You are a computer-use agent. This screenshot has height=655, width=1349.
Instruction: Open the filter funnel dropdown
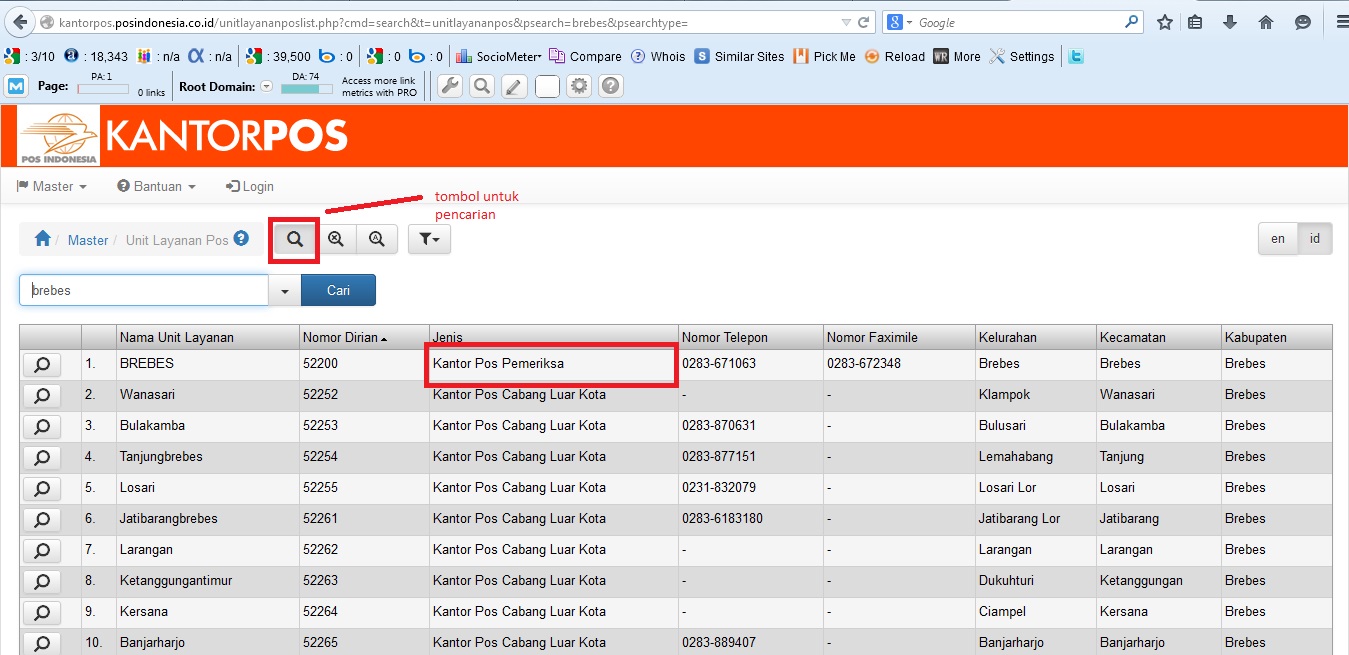(430, 239)
